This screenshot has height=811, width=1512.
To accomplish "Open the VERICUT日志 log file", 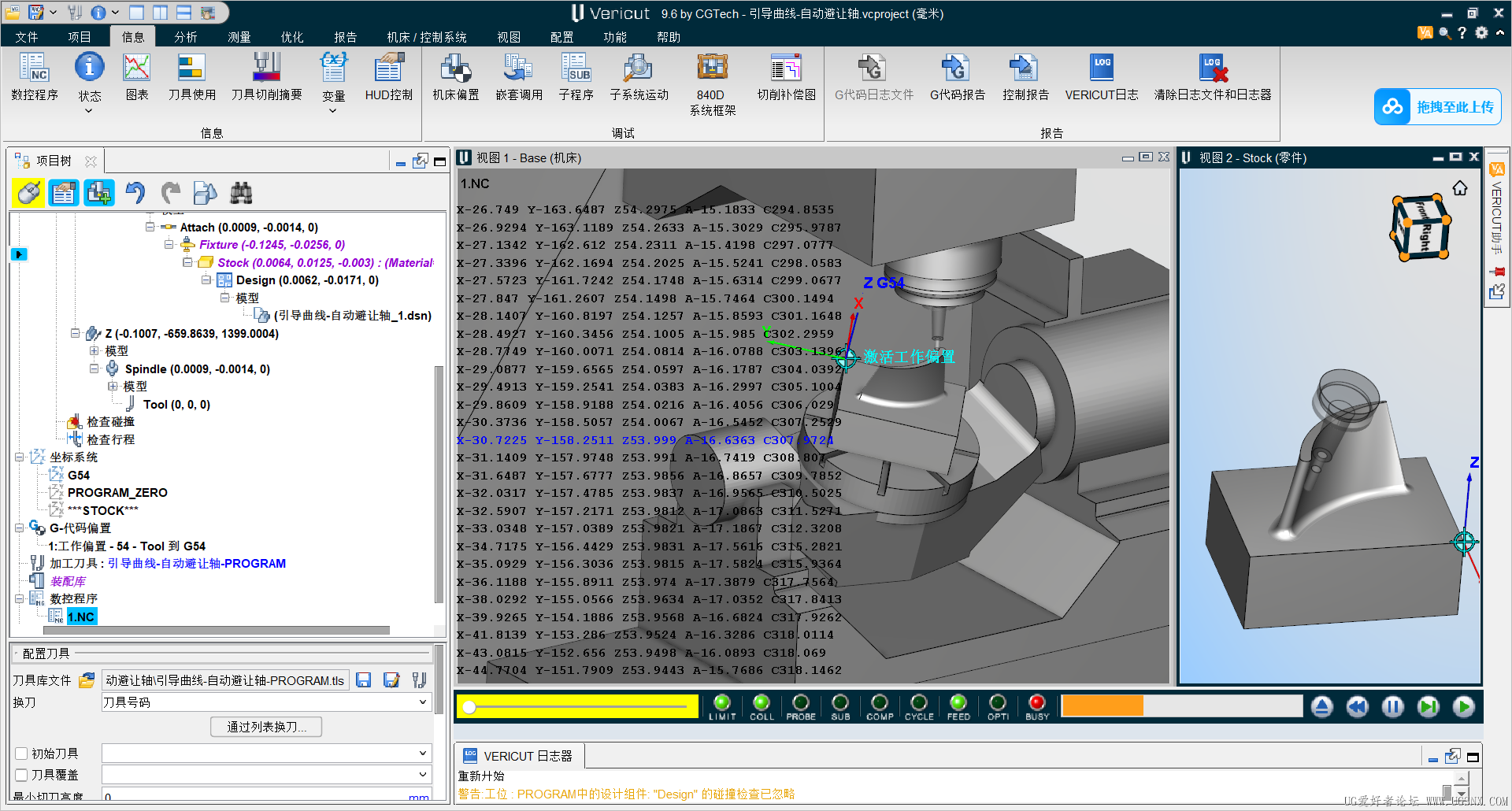I will [x=1101, y=77].
